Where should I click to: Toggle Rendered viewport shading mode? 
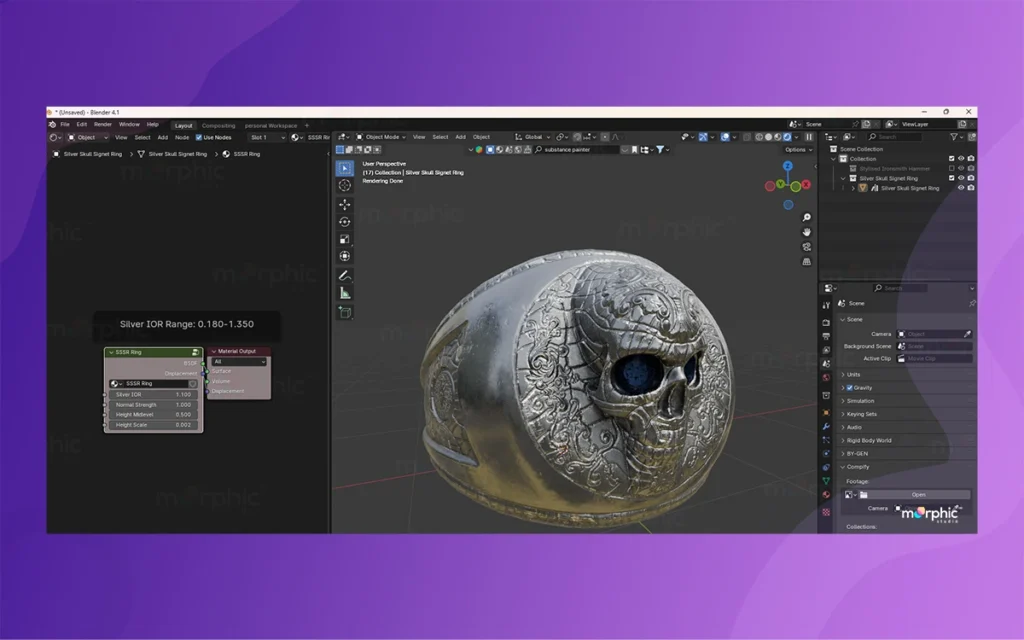point(788,137)
